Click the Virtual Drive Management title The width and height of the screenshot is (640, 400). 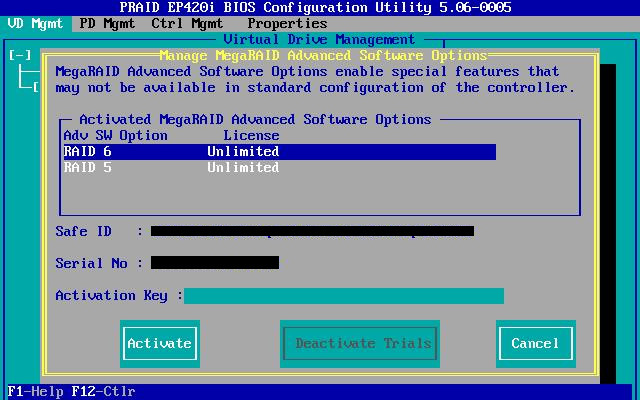[319, 40]
